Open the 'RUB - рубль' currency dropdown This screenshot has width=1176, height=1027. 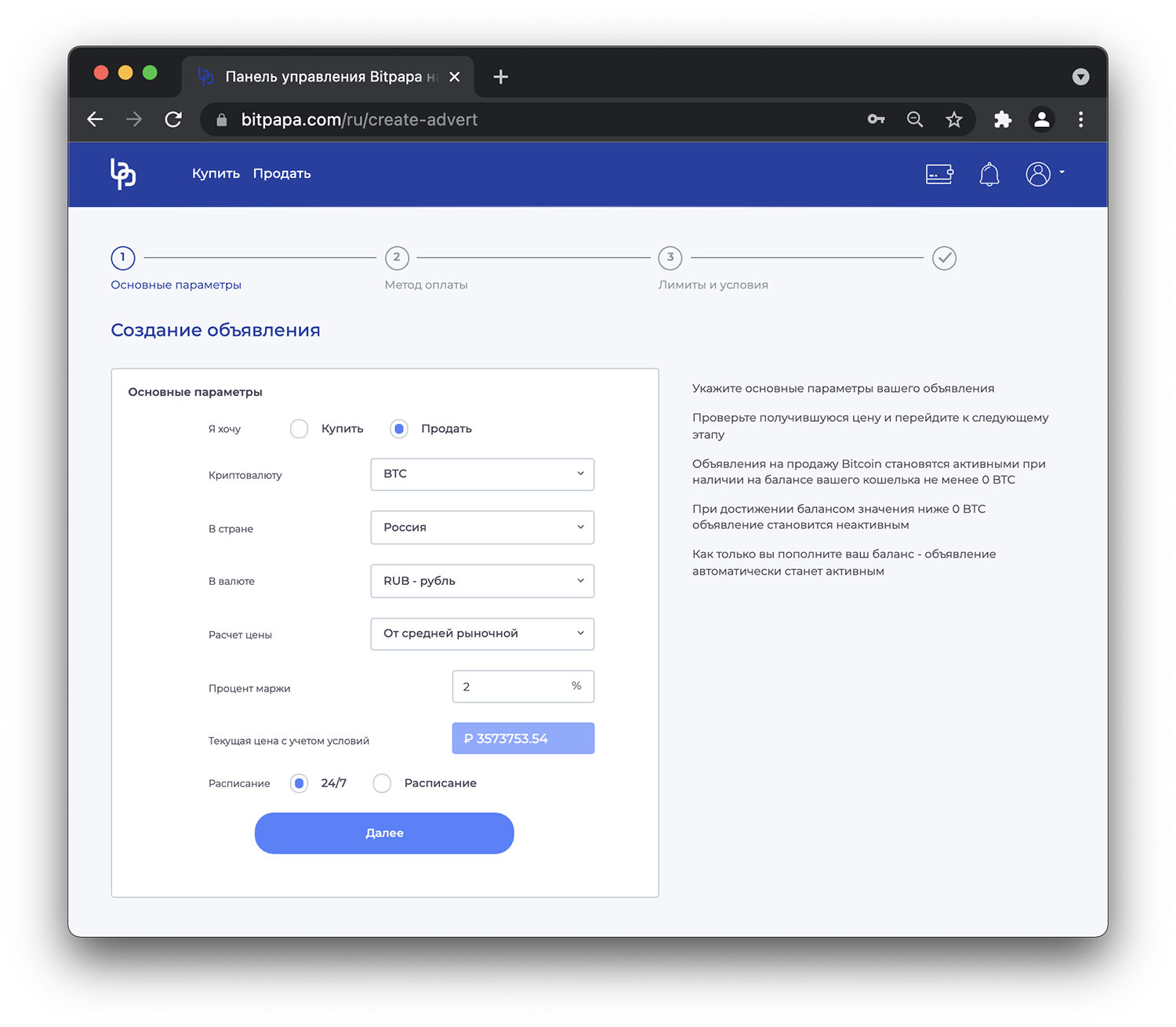click(482, 581)
